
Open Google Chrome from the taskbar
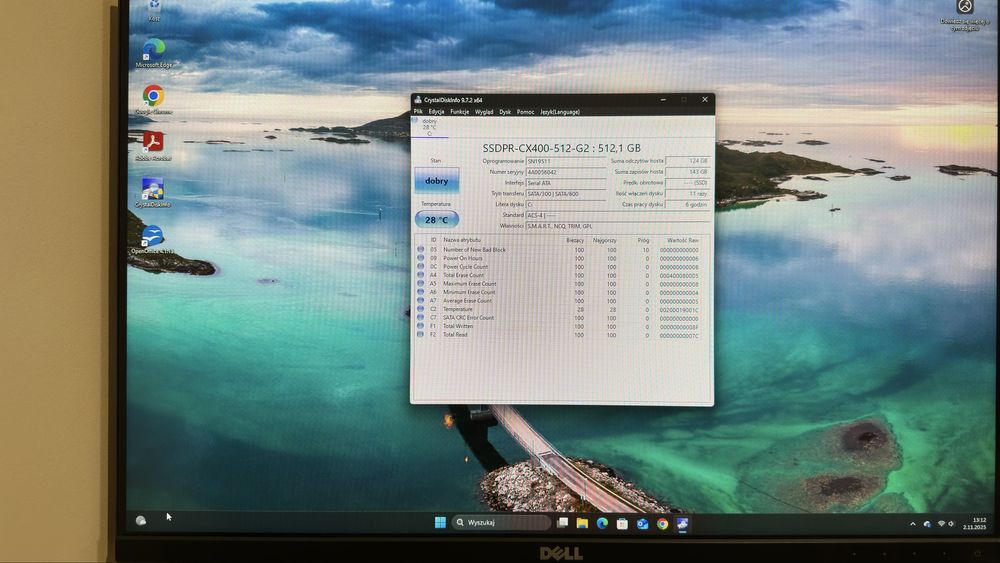coord(663,523)
